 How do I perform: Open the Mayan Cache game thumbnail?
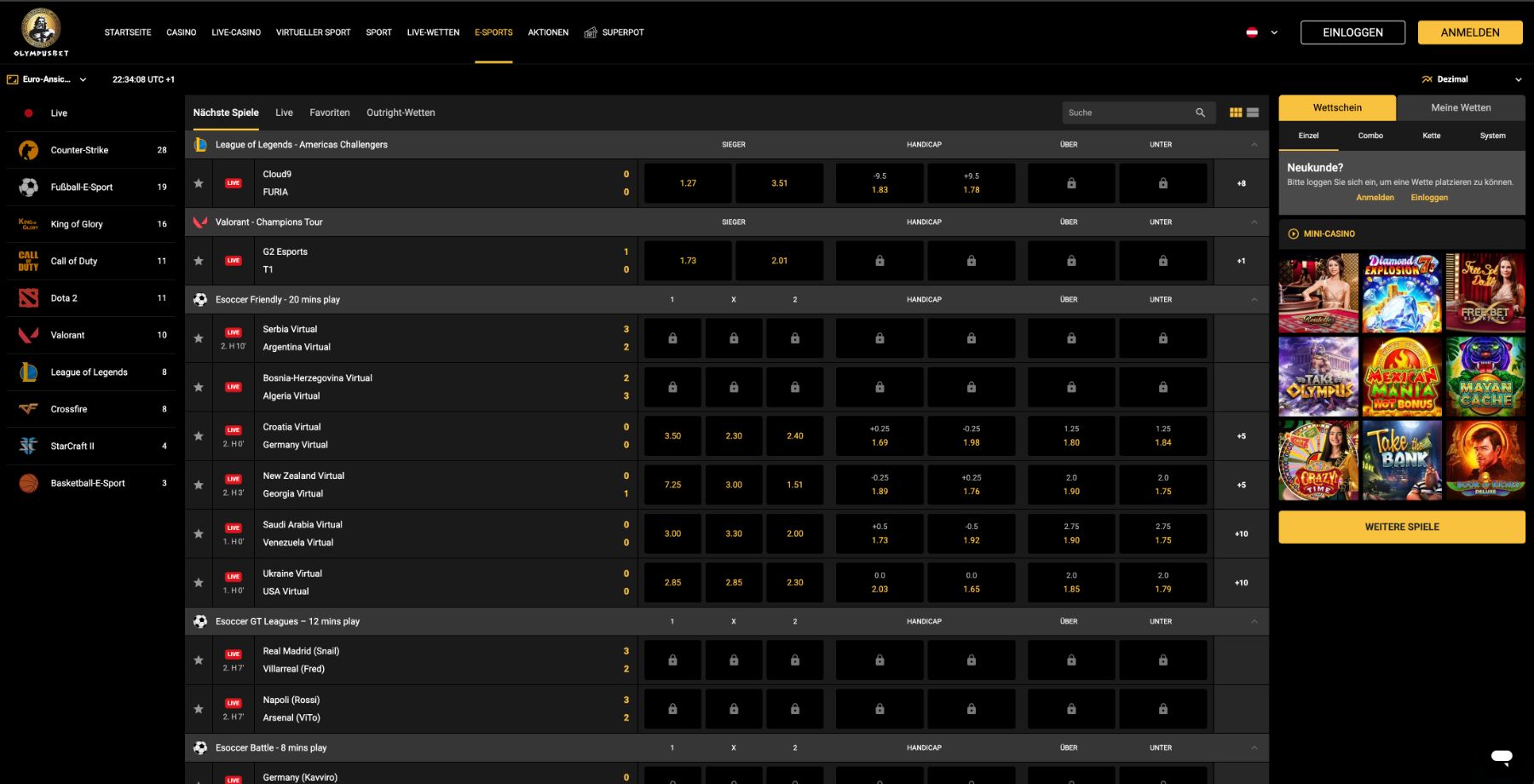tap(1485, 377)
